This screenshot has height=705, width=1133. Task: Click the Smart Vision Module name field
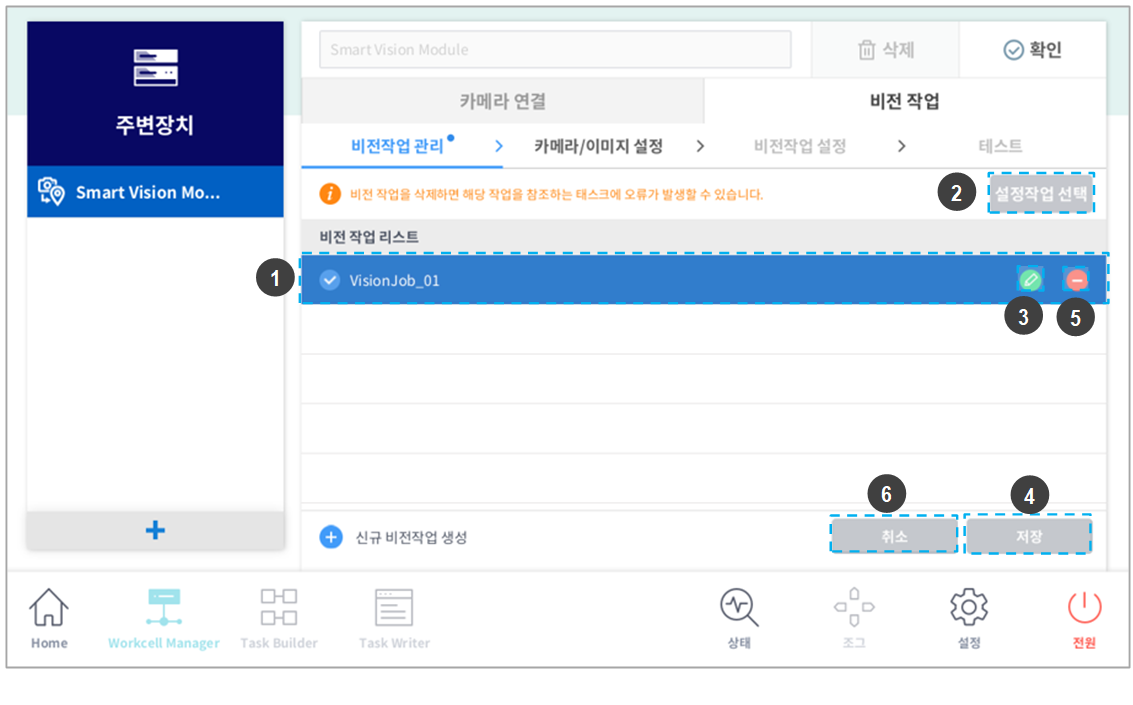[555, 49]
